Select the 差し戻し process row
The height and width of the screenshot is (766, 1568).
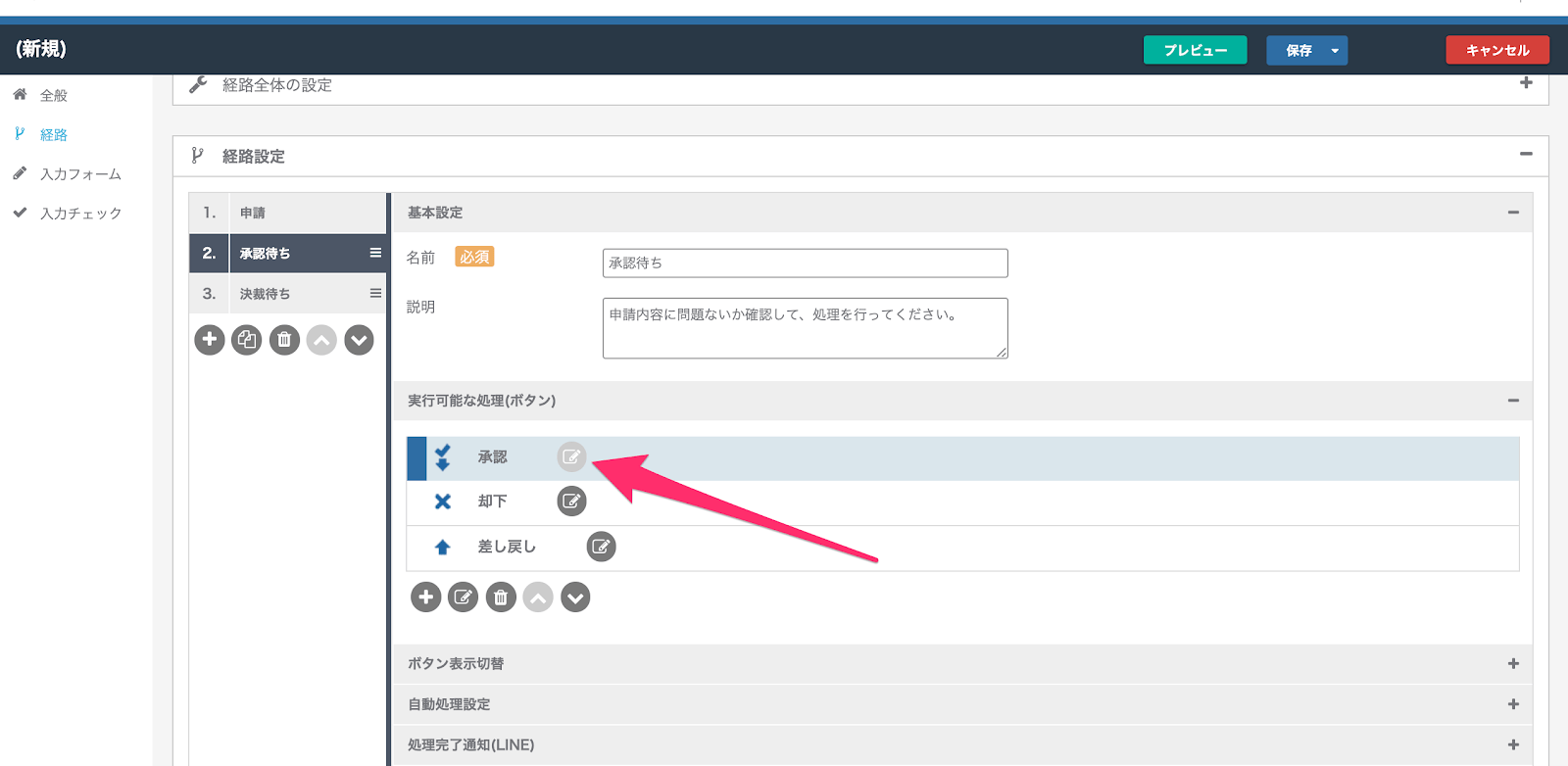962,548
